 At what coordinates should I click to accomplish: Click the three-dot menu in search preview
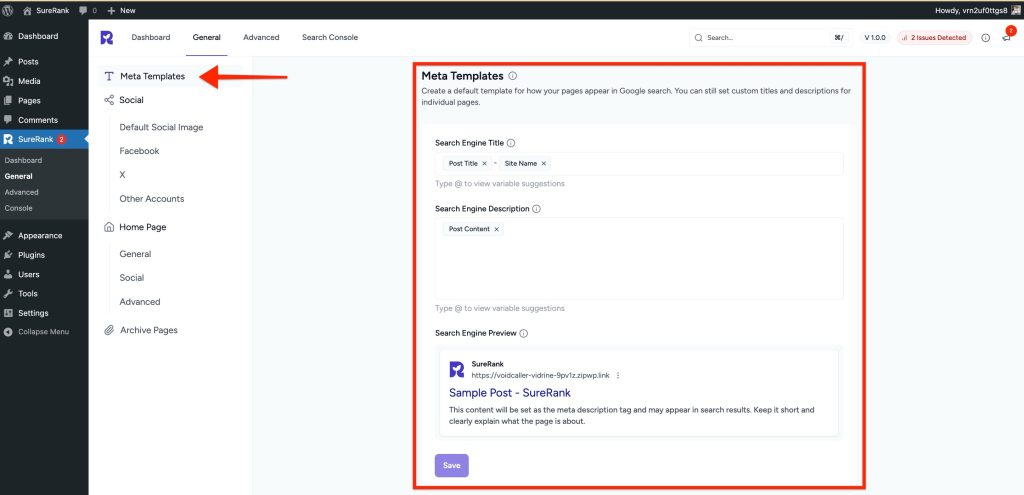(x=618, y=375)
